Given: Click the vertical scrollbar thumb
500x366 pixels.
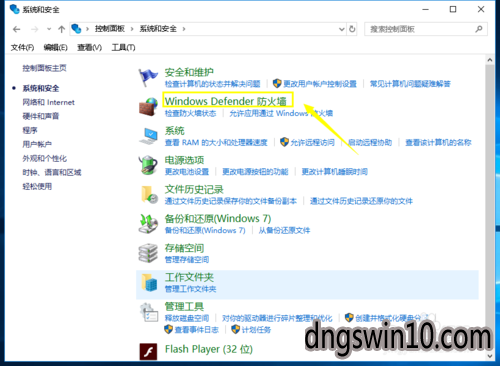Looking at the screenshot, I should 489,207.
